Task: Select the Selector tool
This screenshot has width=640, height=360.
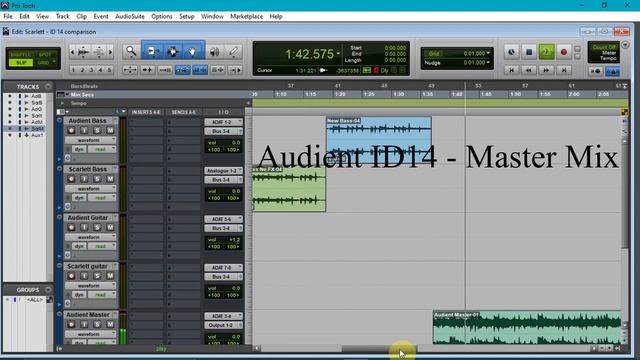Action: coord(172,51)
